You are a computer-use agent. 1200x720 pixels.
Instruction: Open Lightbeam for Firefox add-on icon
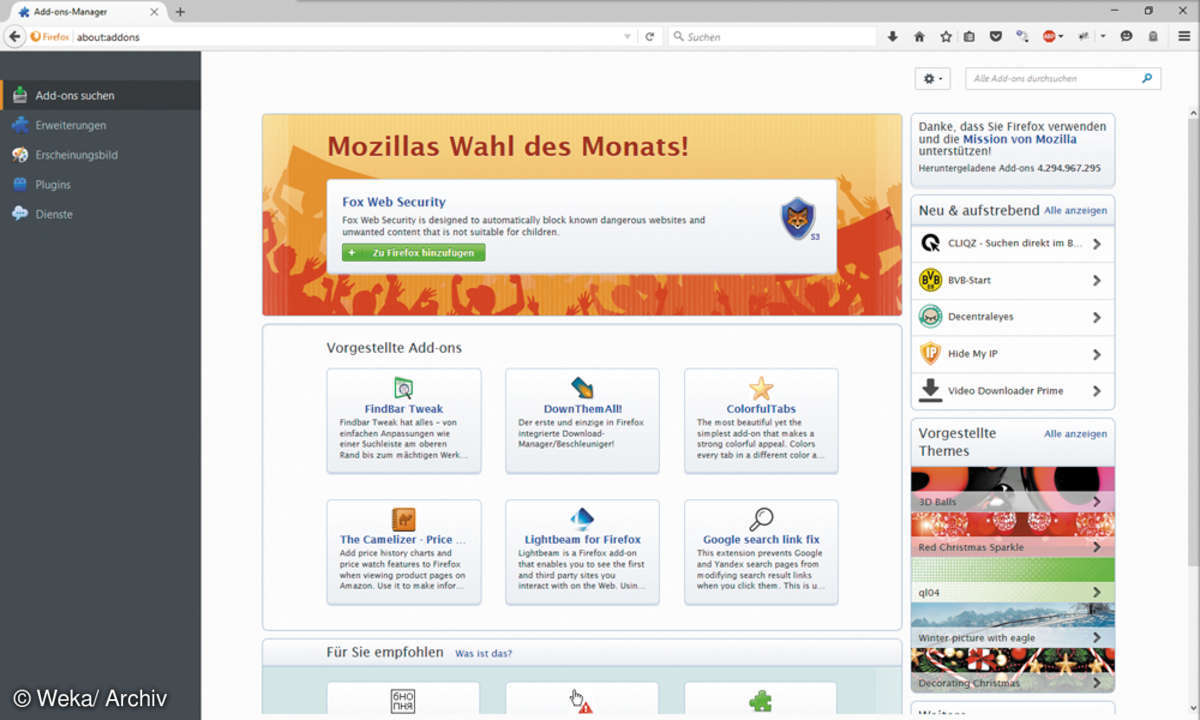click(x=582, y=519)
